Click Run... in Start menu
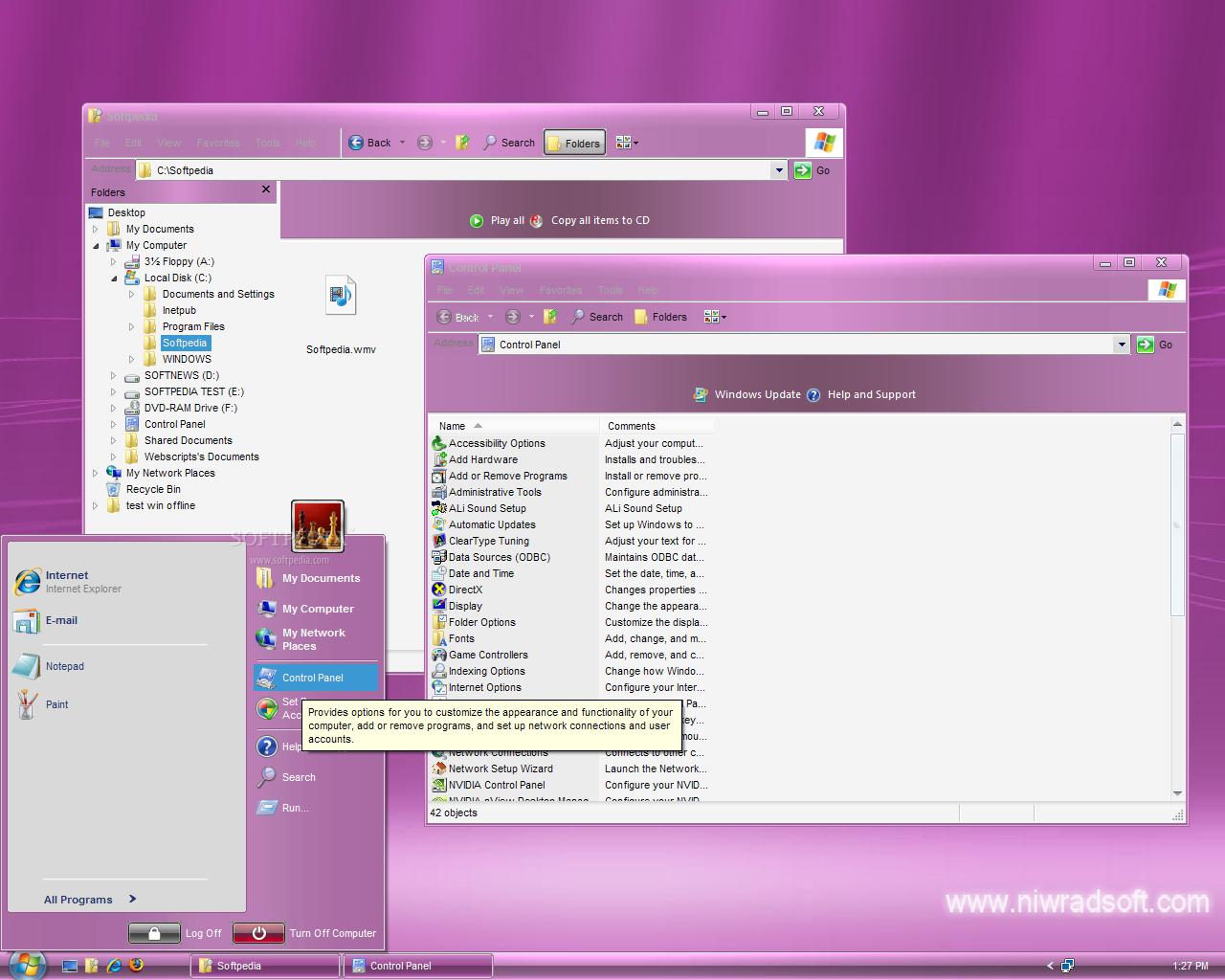Image resolution: width=1225 pixels, height=980 pixels. tap(283, 808)
